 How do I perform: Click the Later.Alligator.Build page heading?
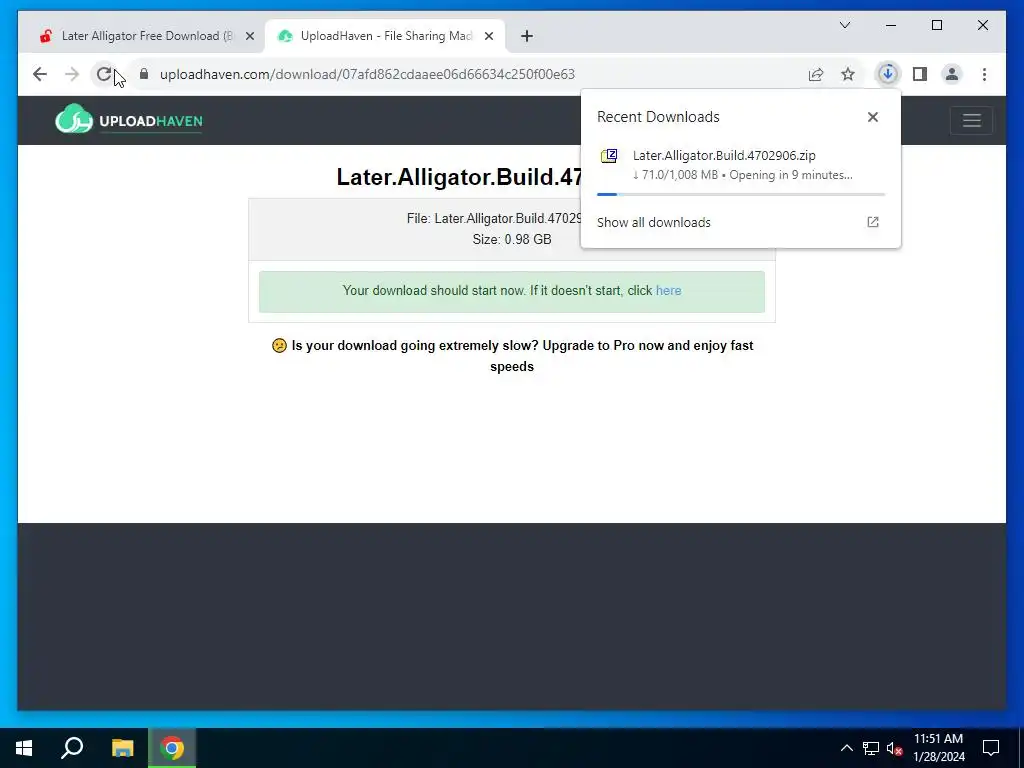pos(458,177)
